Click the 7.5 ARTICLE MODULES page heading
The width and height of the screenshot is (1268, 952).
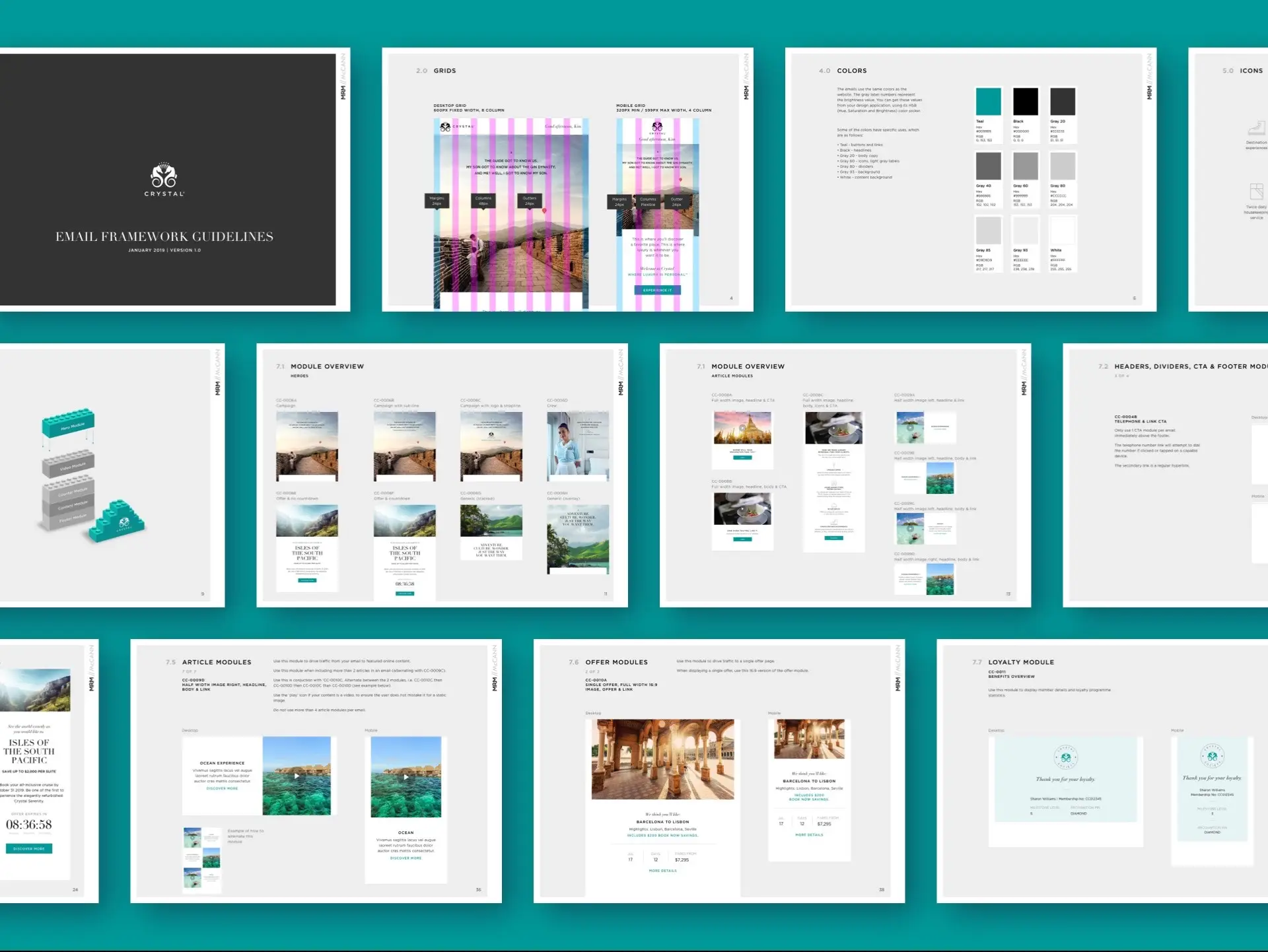coord(209,662)
